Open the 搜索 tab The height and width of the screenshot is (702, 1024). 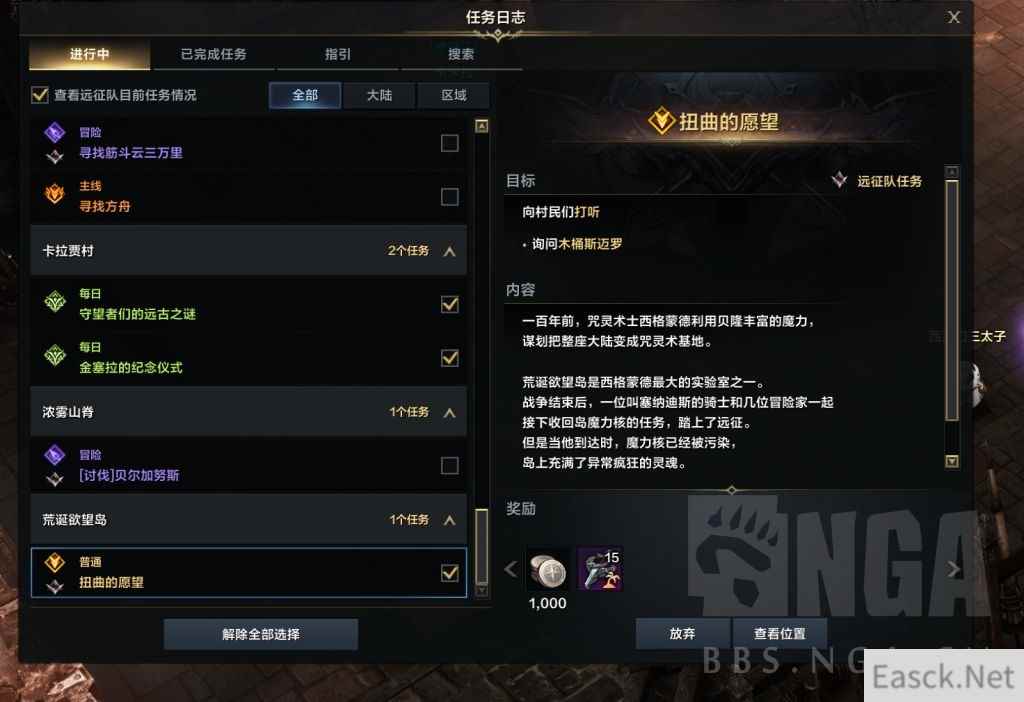coord(461,54)
